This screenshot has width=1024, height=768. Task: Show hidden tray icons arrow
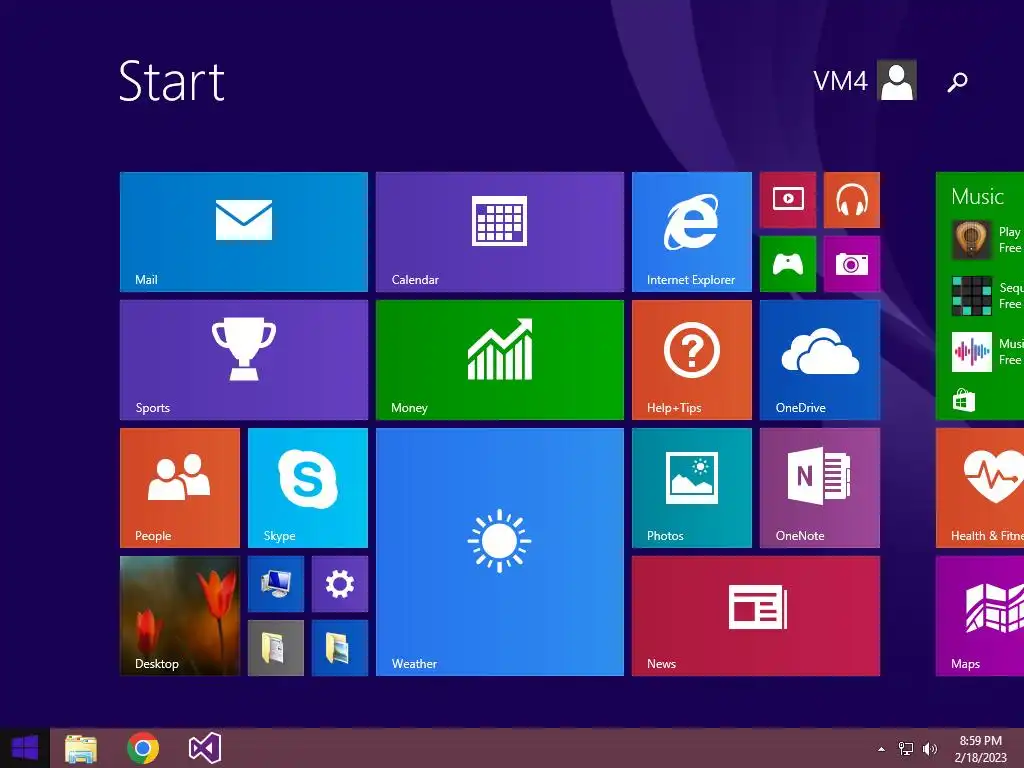point(882,749)
